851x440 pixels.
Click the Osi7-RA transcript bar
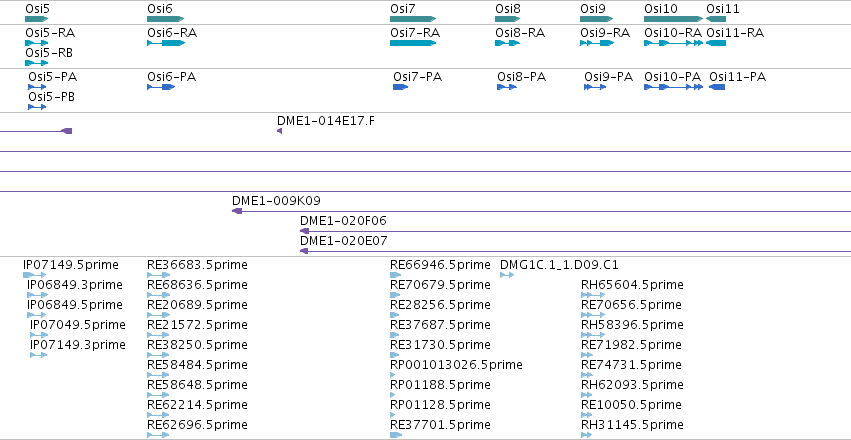(x=413, y=43)
